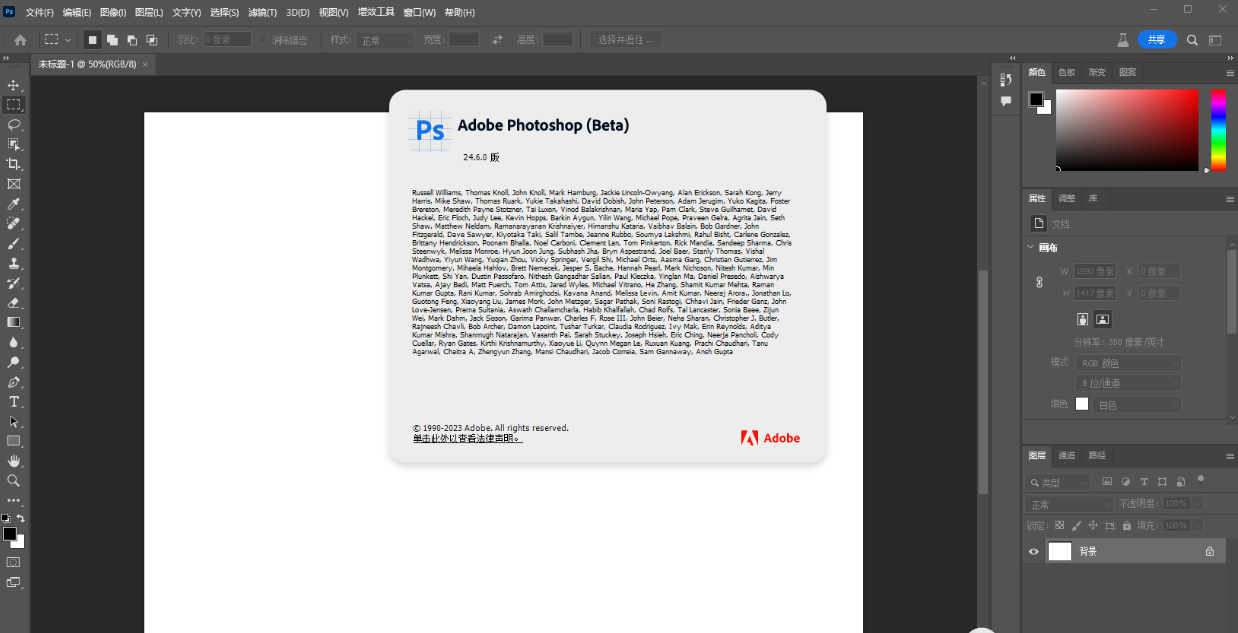This screenshot has width=1238, height=633.
Task: Select the Eyedropper tool
Action: tap(14, 203)
